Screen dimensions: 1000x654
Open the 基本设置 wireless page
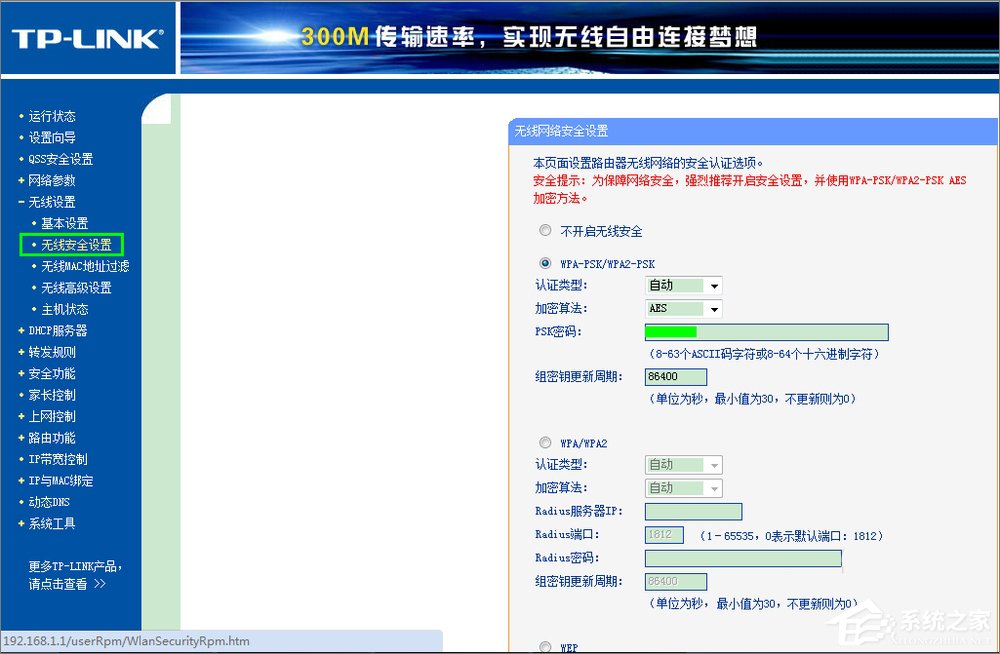[x=64, y=222]
